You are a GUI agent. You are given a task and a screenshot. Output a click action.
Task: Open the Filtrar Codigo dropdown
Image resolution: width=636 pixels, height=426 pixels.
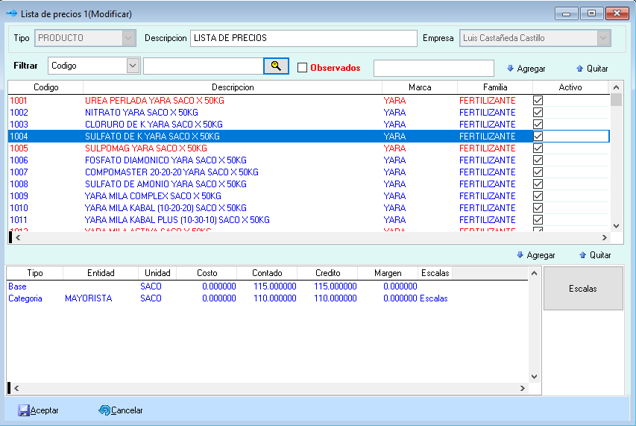(x=133, y=66)
